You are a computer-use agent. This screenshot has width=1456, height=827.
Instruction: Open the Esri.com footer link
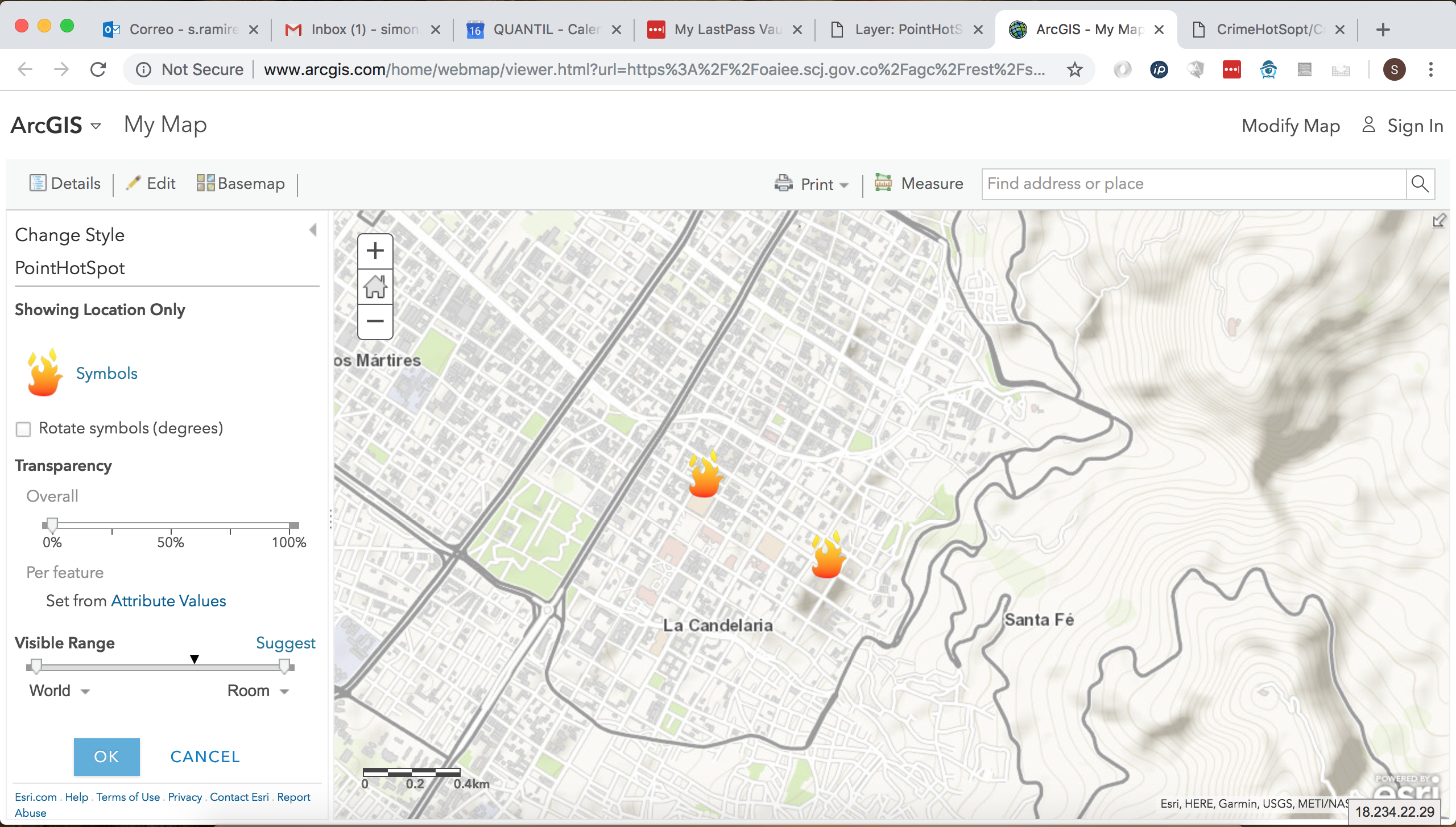tap(36, 797)
